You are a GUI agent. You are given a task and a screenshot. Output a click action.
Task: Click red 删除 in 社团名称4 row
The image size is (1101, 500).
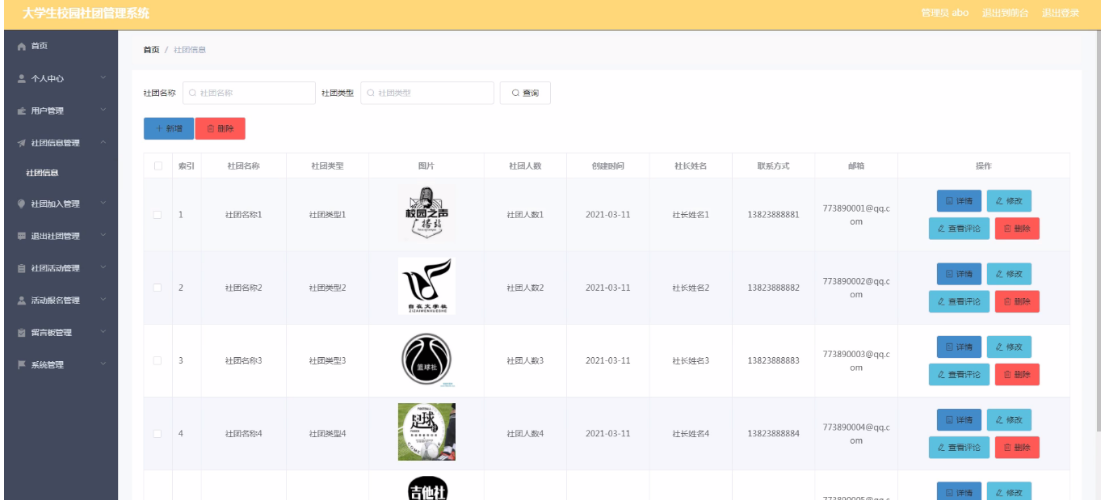(x=1017, y=447)
